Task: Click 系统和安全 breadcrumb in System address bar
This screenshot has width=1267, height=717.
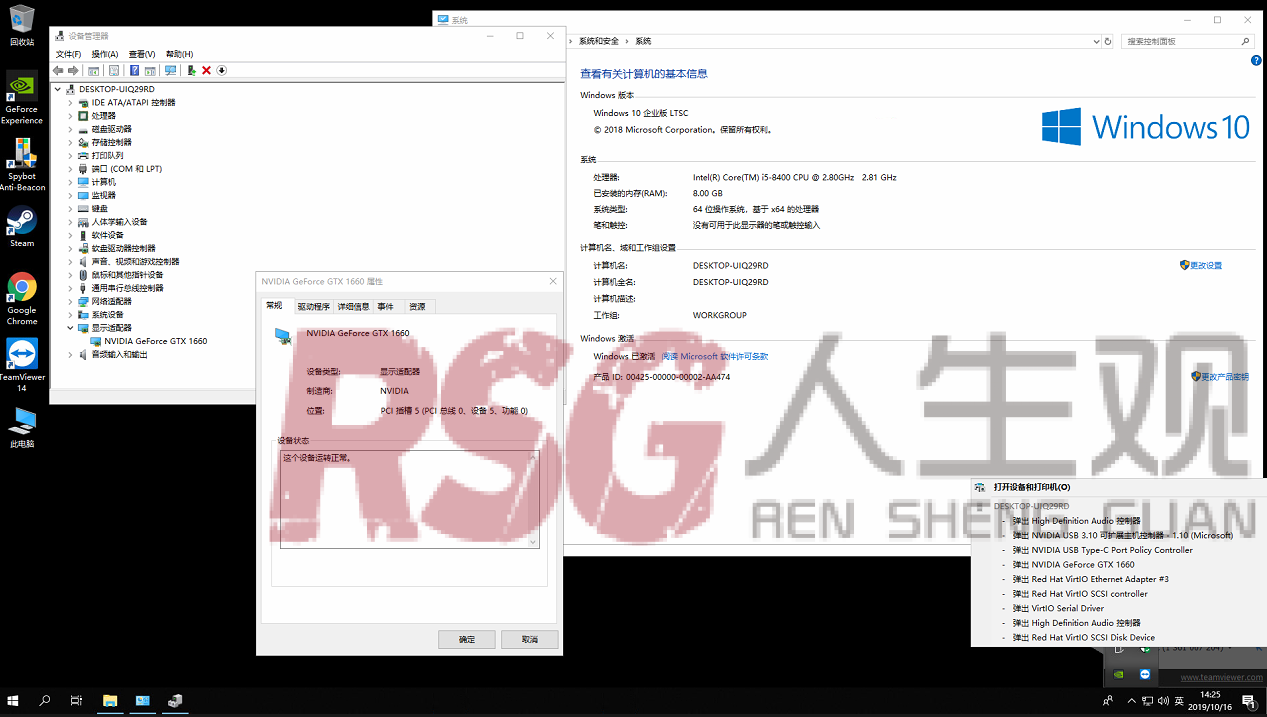Action: pyautogui.click(x=599, y=41)
